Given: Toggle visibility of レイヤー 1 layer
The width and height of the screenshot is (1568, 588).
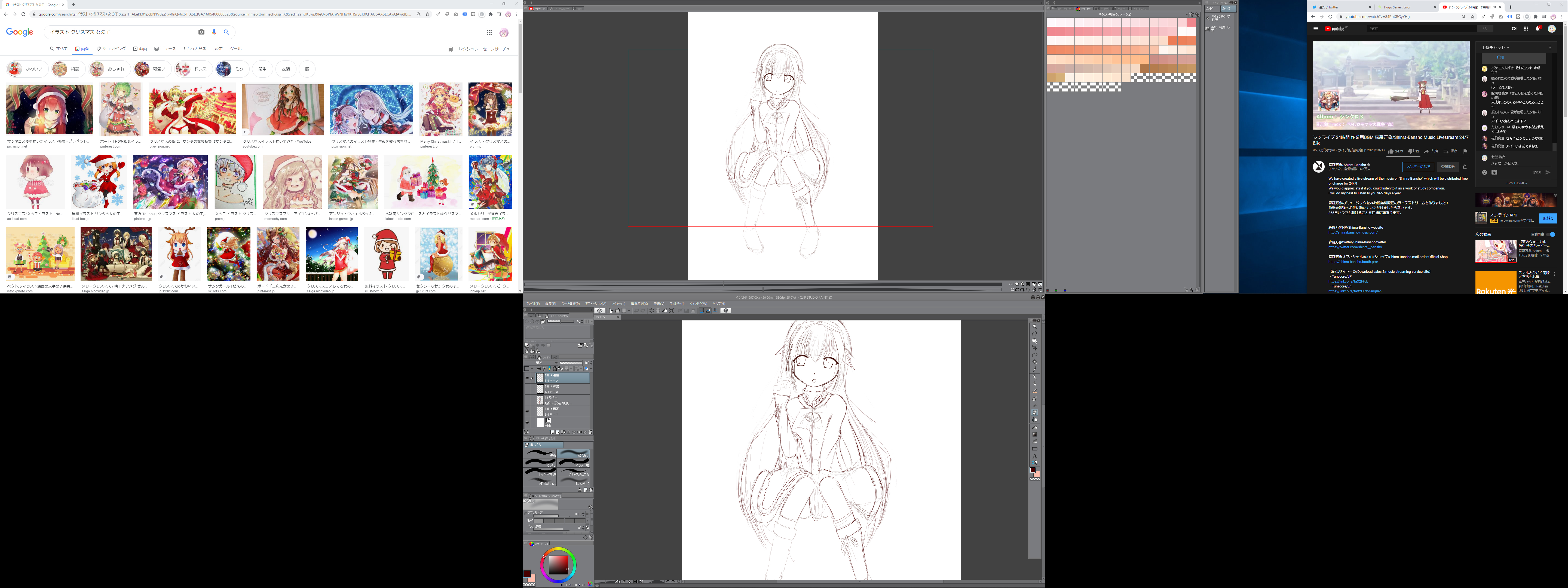Looking at the screenshot, I should (x=527, y=412).
